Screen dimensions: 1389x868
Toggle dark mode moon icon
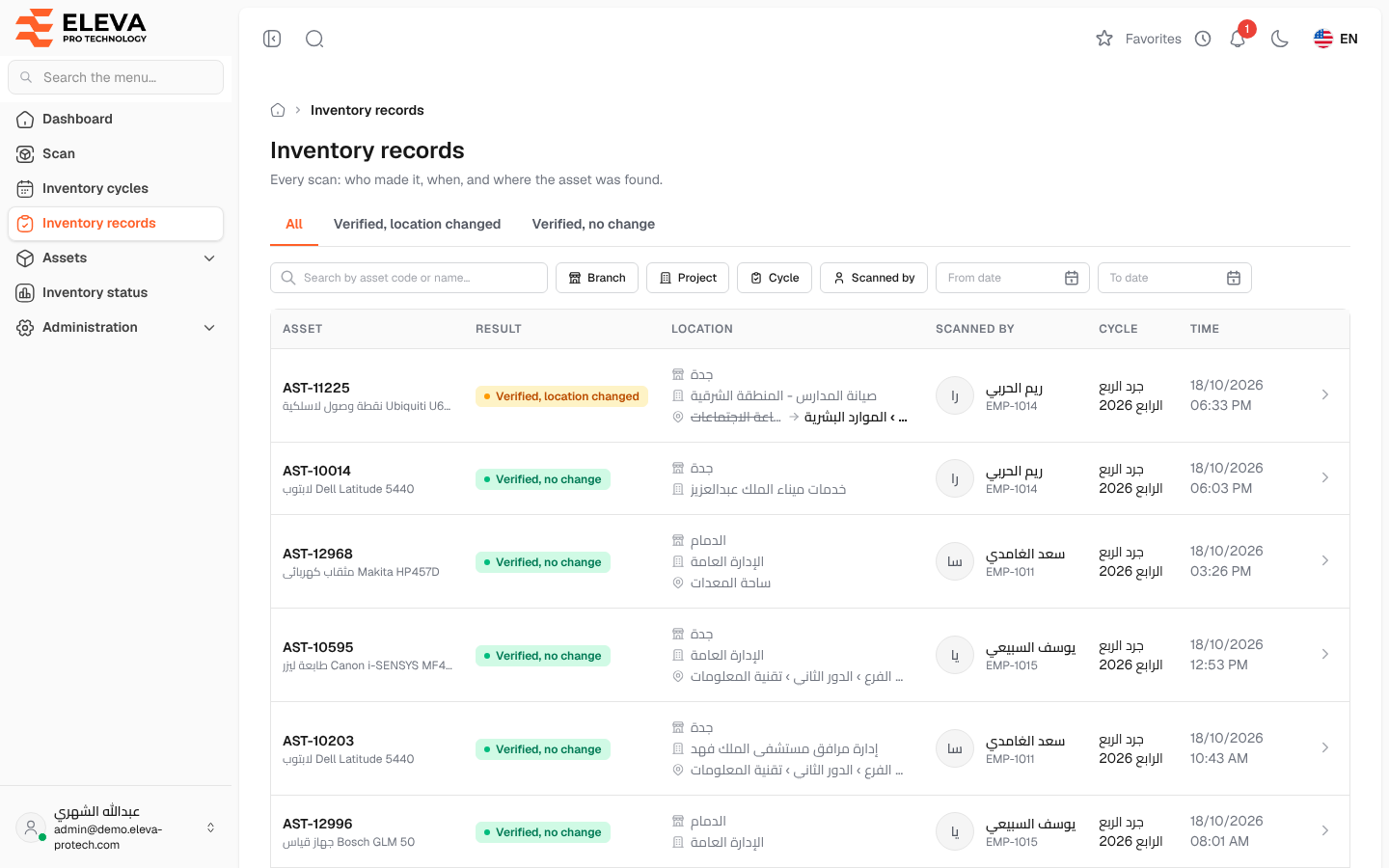point(1280,39)
